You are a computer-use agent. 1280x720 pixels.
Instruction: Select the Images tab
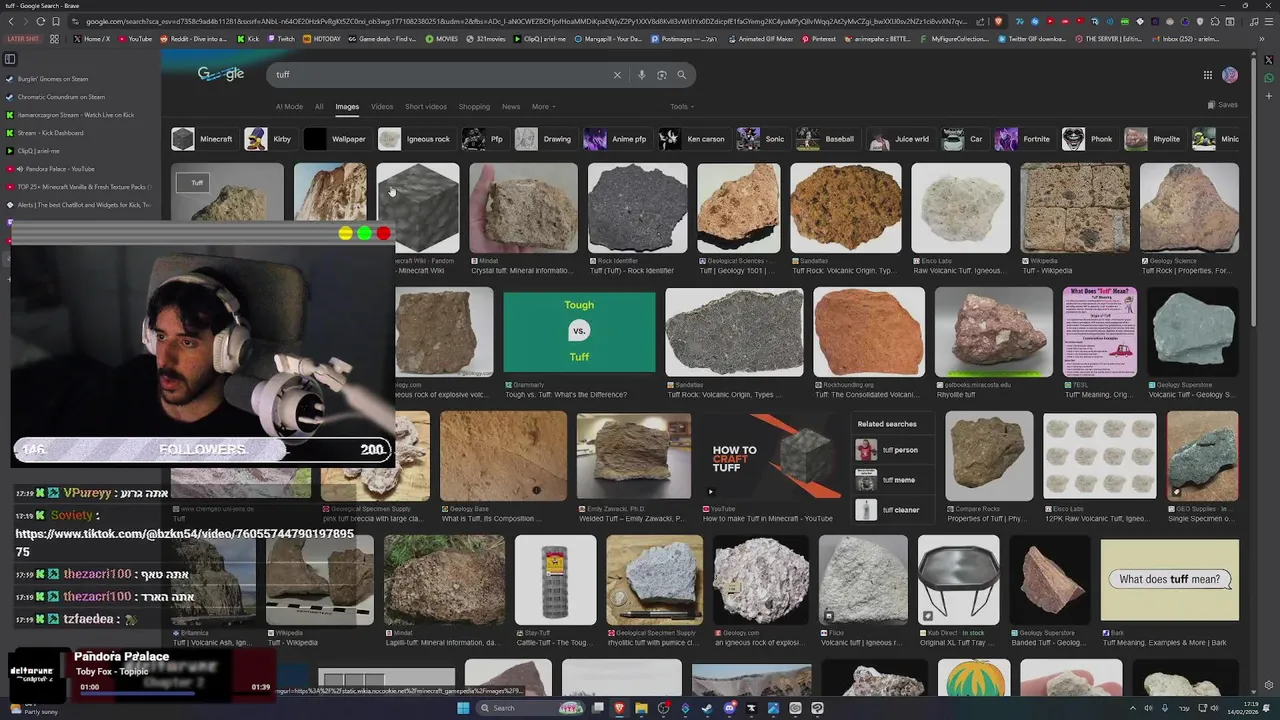tap(347, 107)
